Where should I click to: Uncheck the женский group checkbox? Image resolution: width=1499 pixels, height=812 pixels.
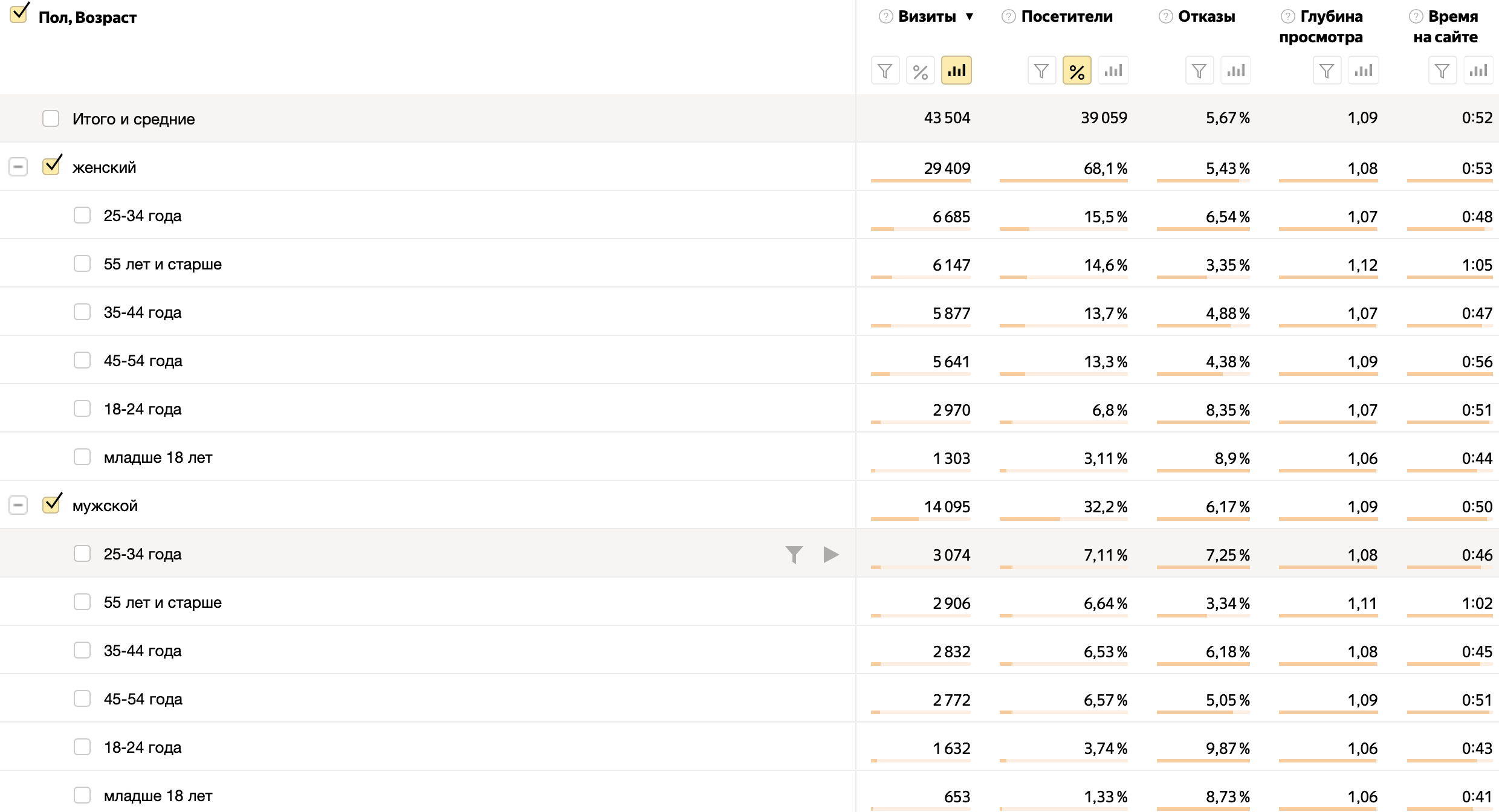(51, 166)
